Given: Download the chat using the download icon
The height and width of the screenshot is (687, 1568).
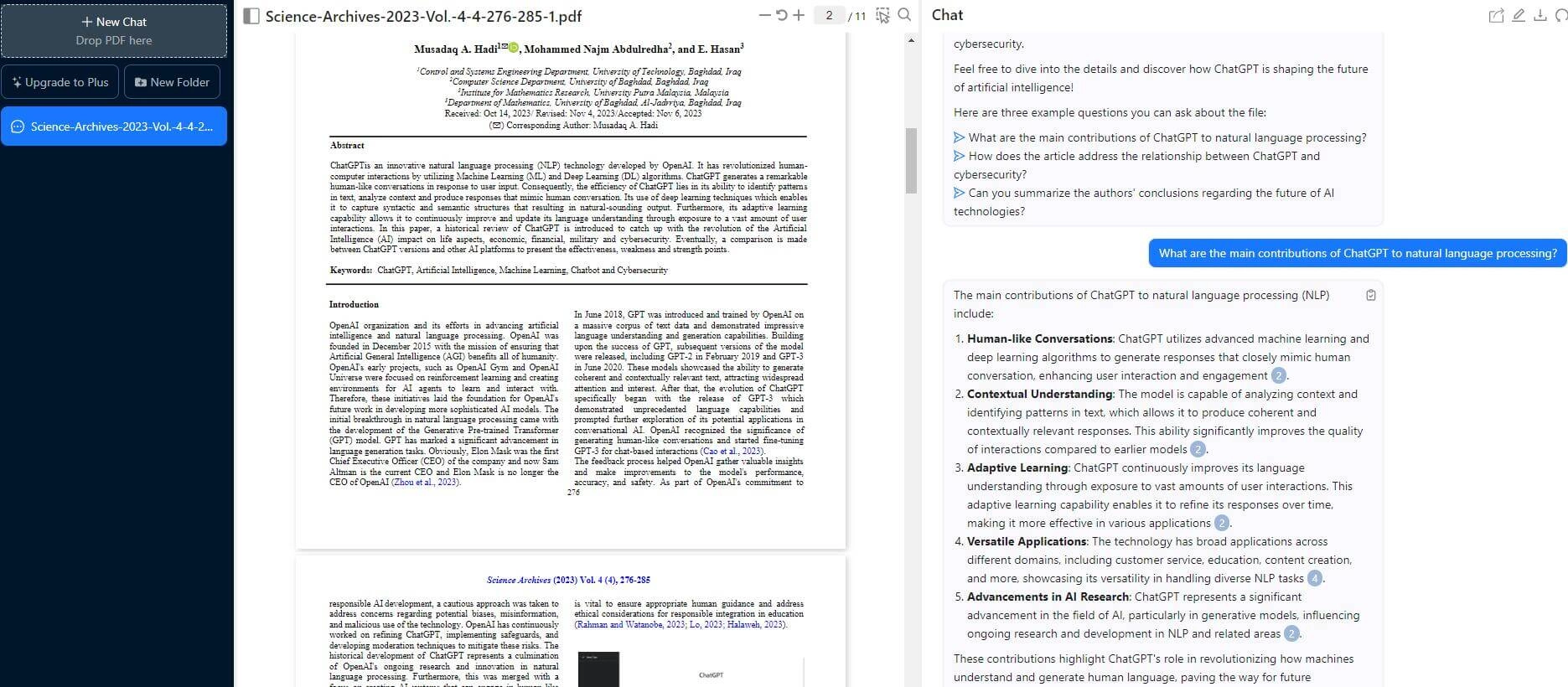Looking at the screenshot, I should pos(1540,15).
